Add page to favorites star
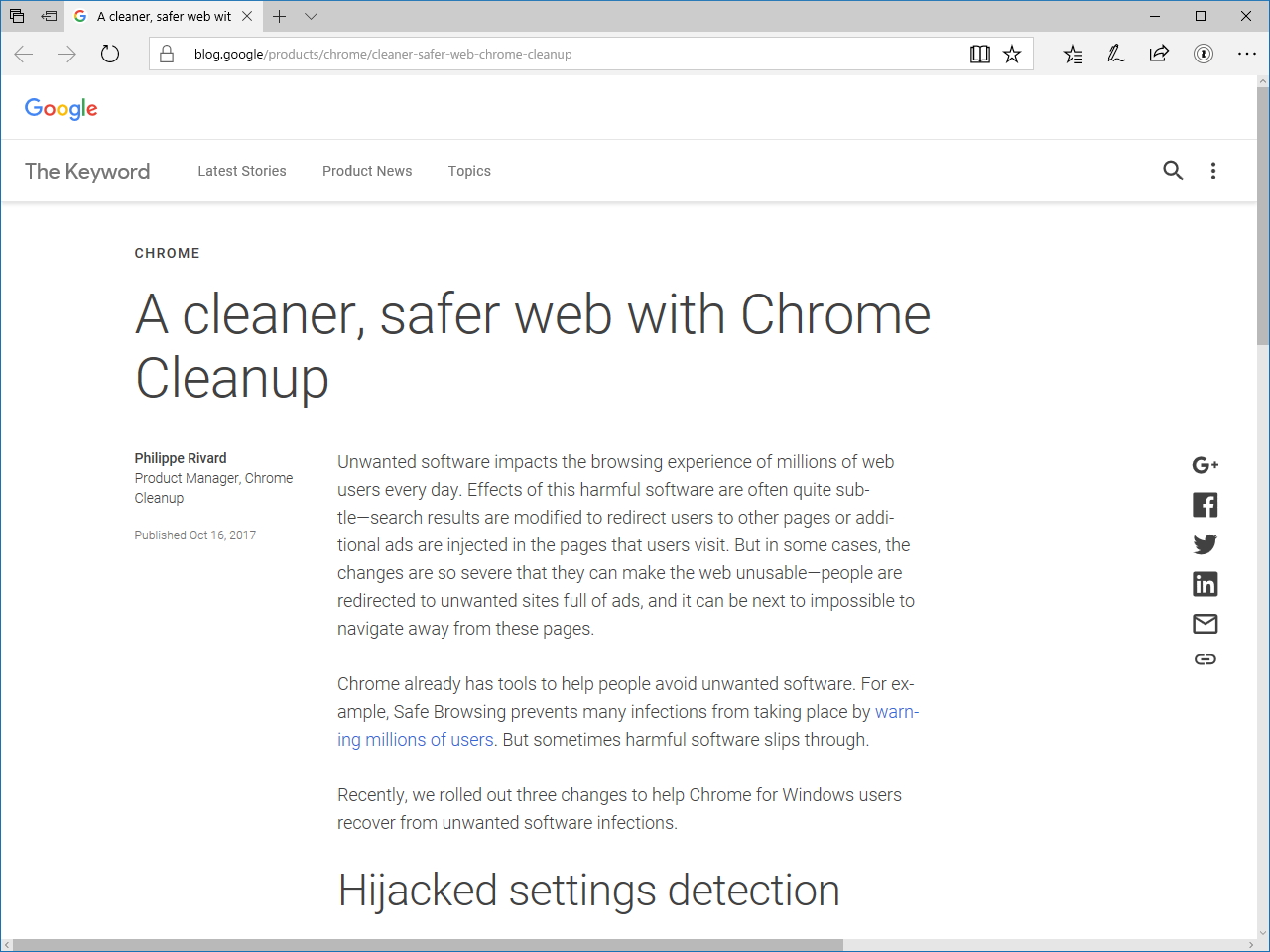 [1012, 55]
